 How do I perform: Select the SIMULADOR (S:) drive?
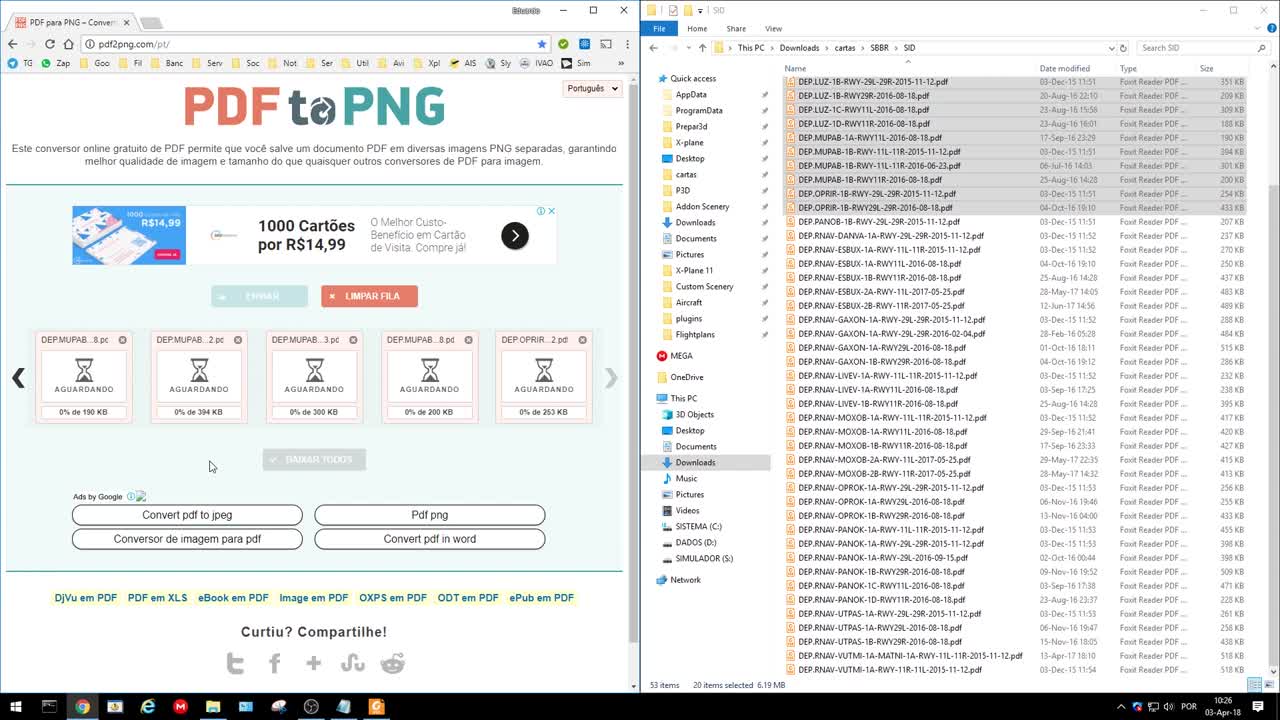point(704,558)
